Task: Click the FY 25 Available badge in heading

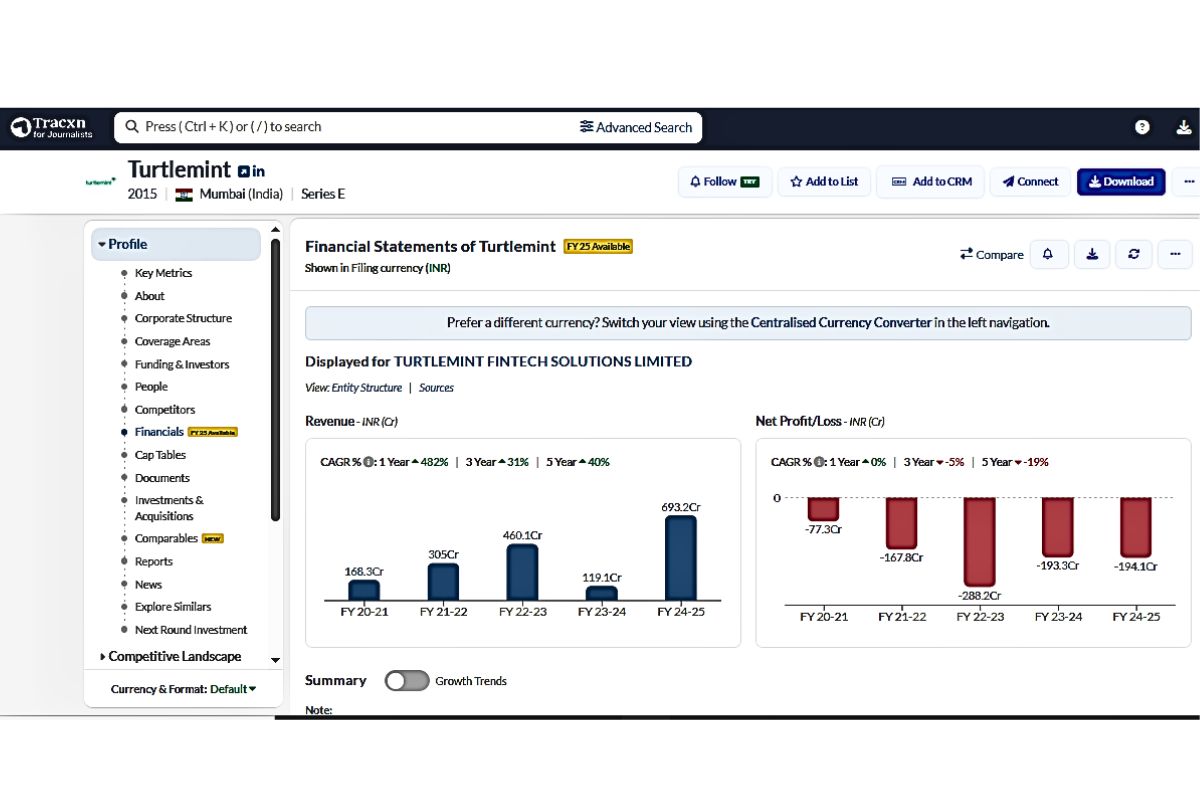Action: pos(598,246)
